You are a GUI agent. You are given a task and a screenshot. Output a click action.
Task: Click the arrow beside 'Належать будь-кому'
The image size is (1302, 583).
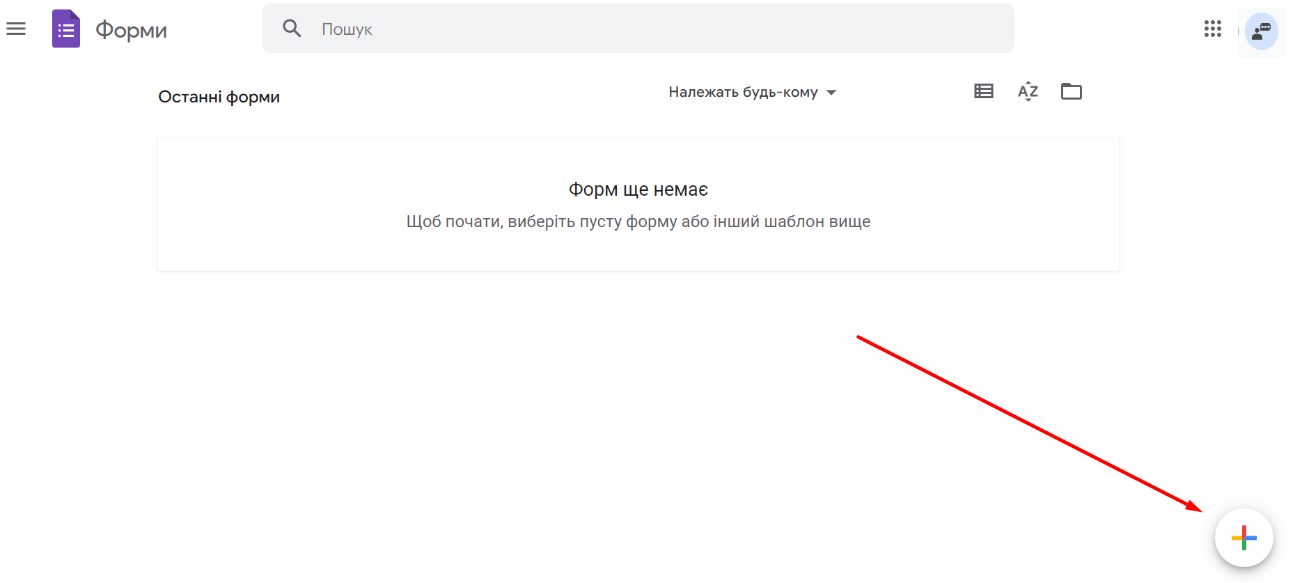tap(831, 93)
